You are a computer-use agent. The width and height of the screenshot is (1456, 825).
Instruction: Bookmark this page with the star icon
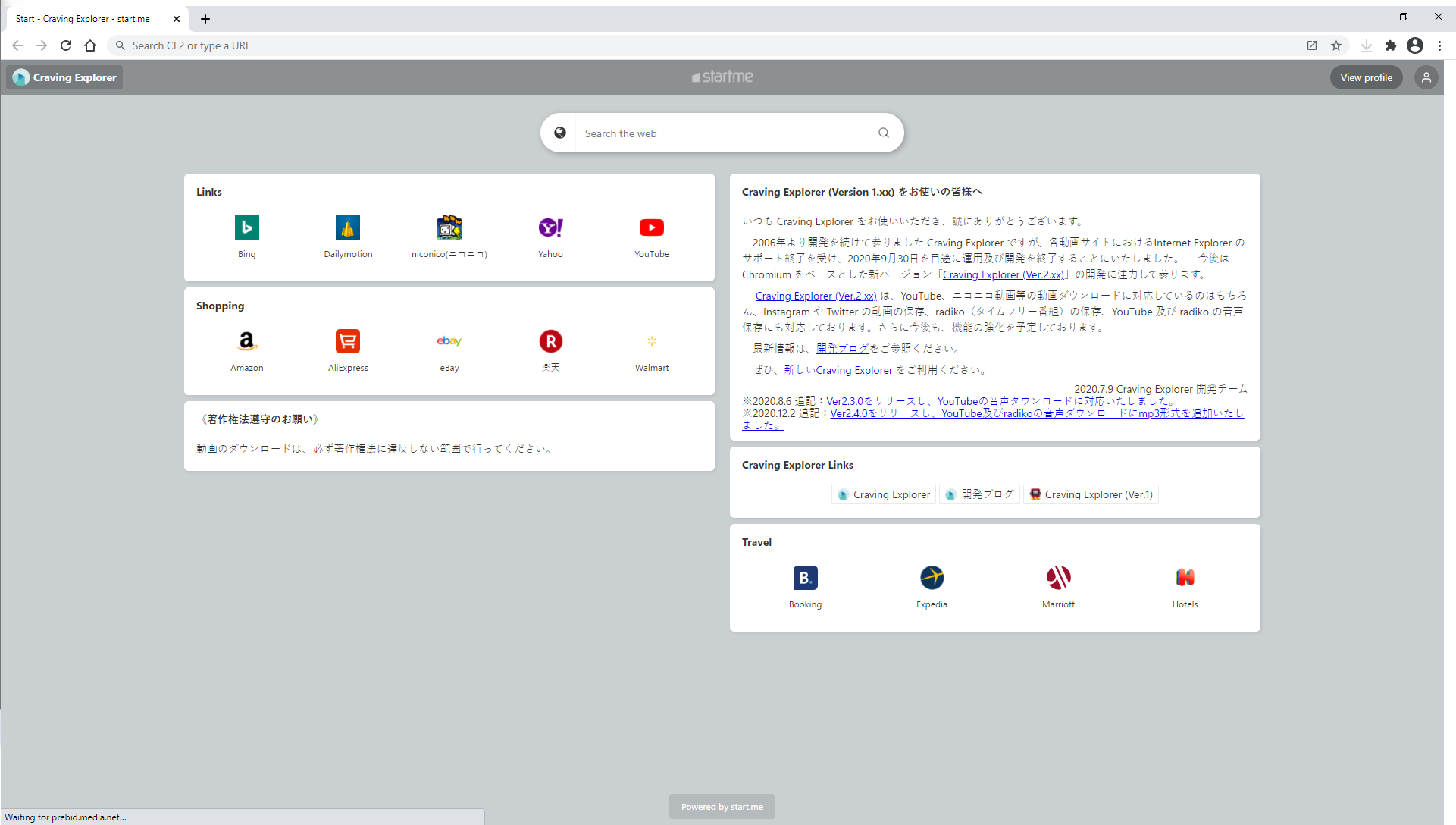(1336, 45)
